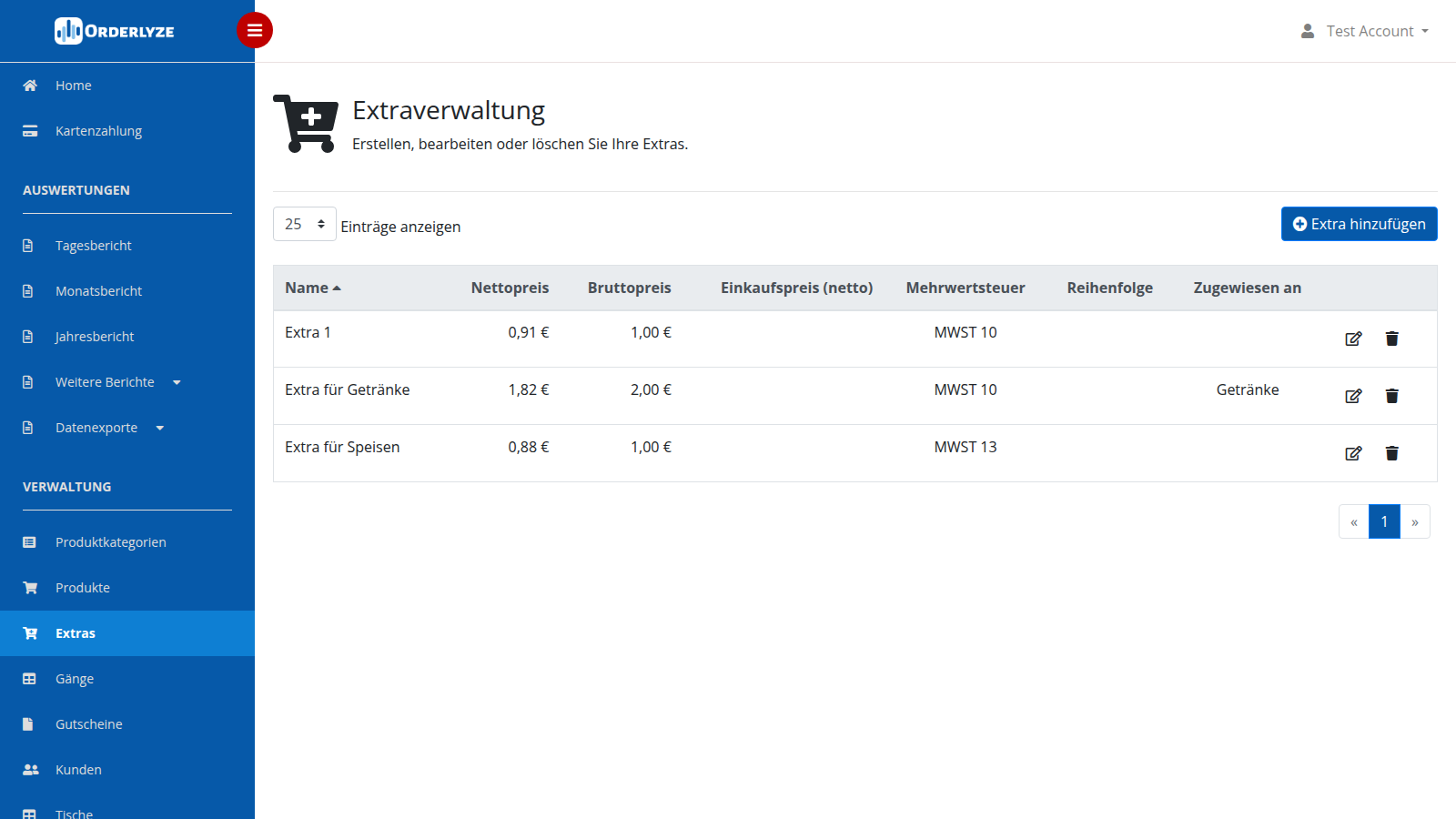Delete Extra für Getränke entry
Viewport: 1456px width, 819px height.
point(1391,396)
